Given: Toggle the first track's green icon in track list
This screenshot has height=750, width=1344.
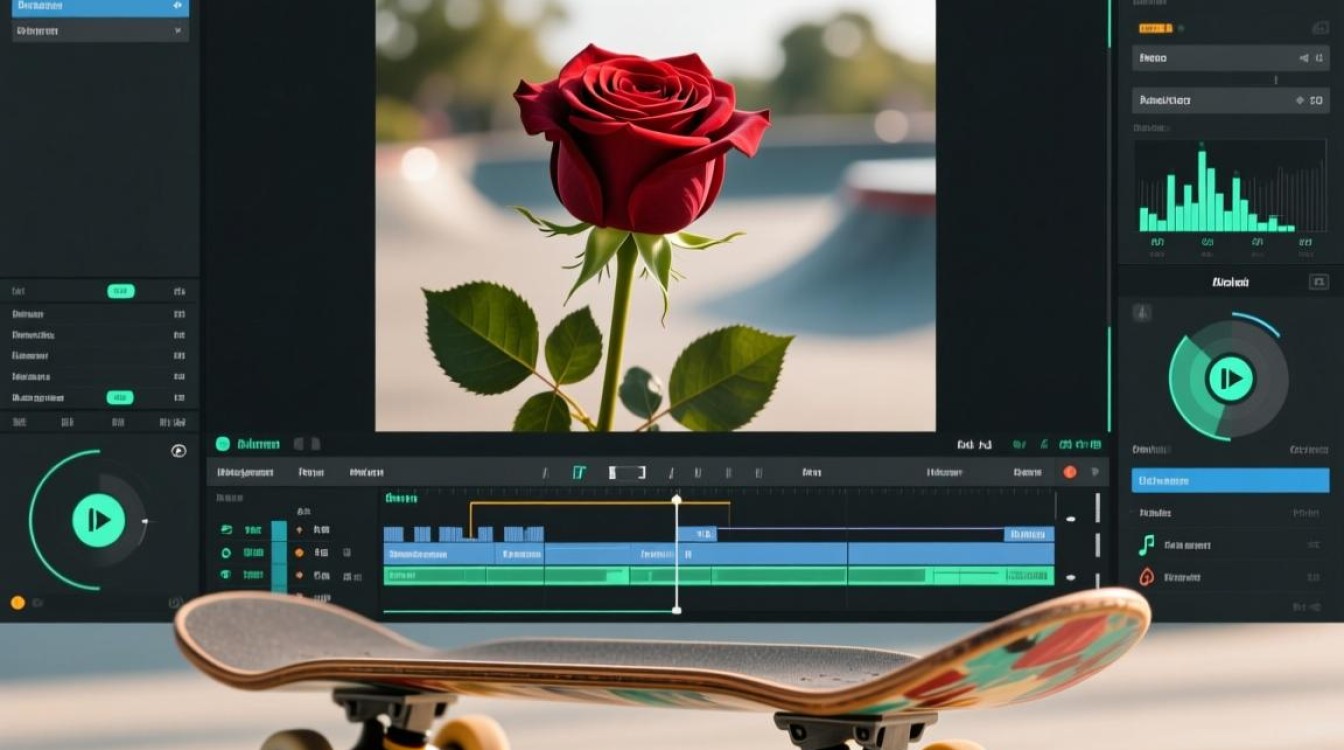Looking at the screenshot, I should (x=226, y=529).
